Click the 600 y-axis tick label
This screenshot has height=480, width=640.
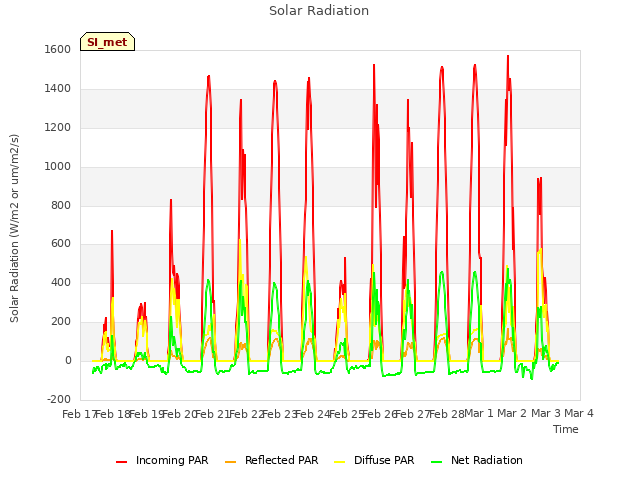[61, 244]
